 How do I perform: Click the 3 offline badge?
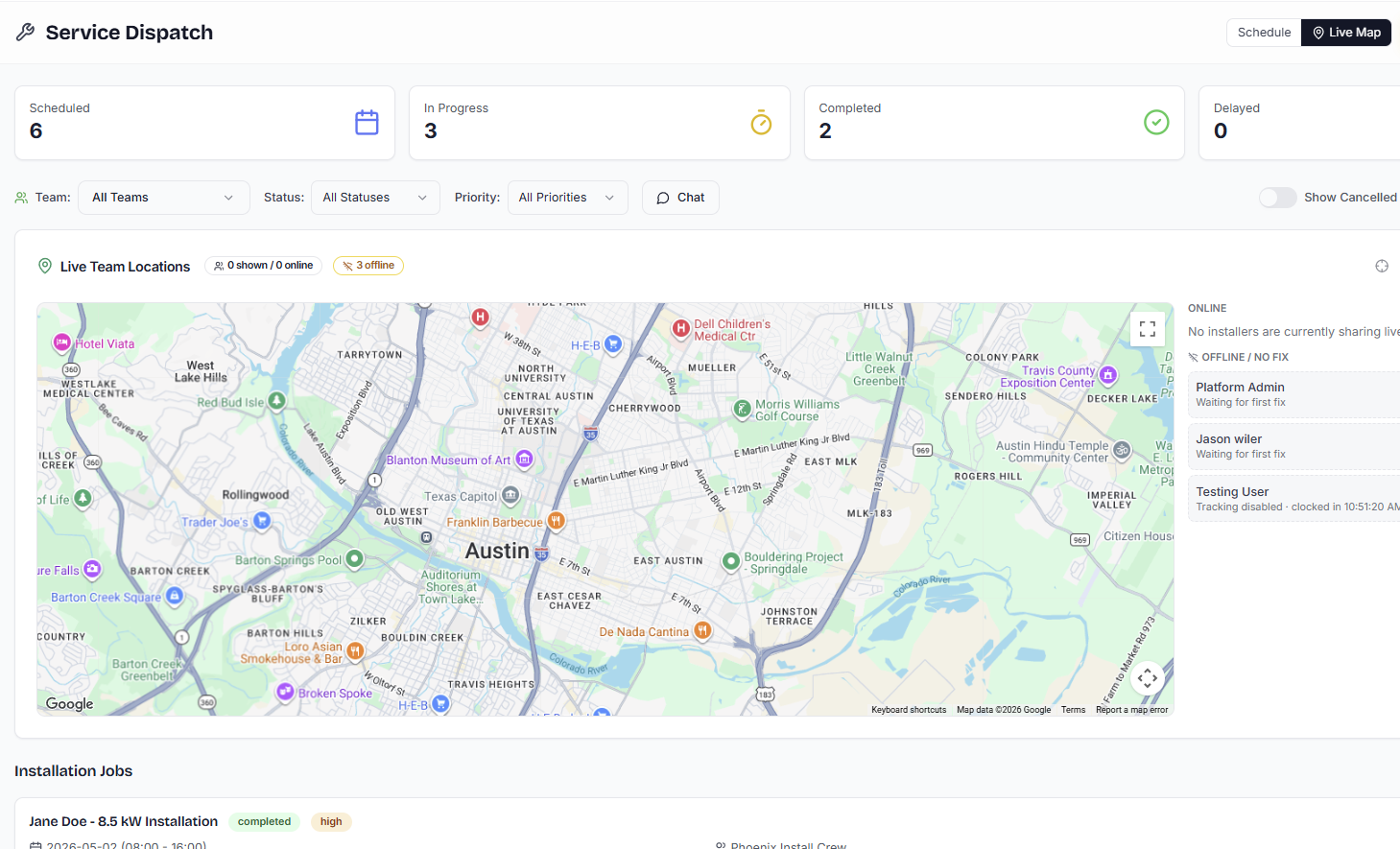tap(368, 266)
